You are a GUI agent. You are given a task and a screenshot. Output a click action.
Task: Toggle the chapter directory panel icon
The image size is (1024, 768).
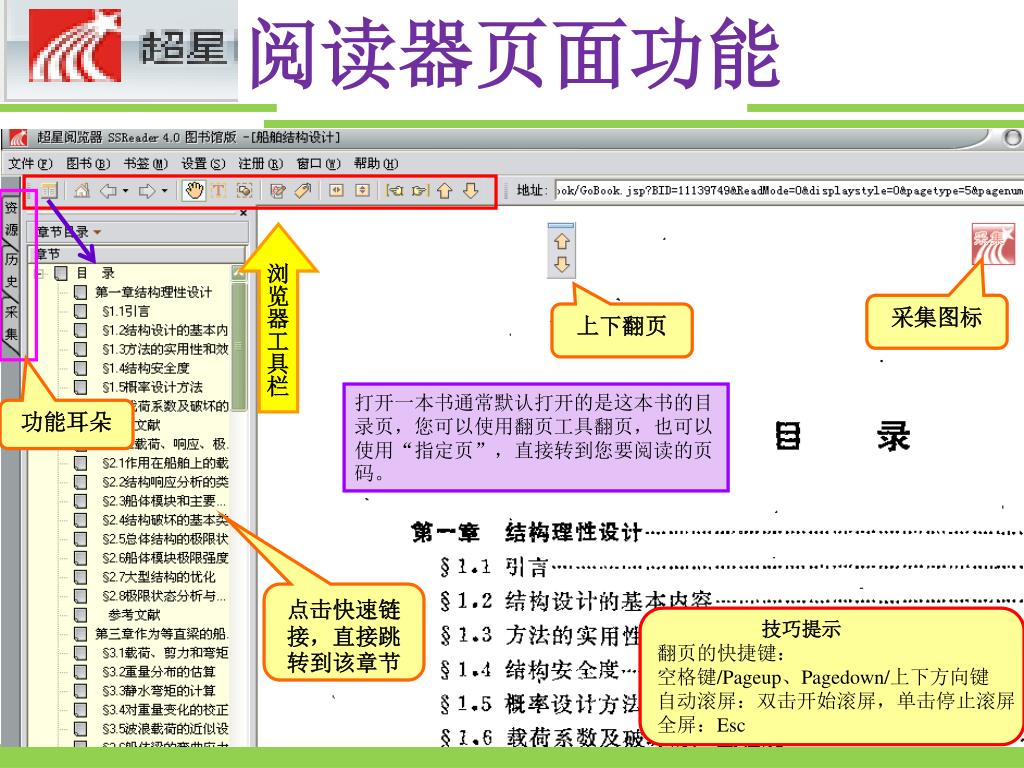(49, 191)
